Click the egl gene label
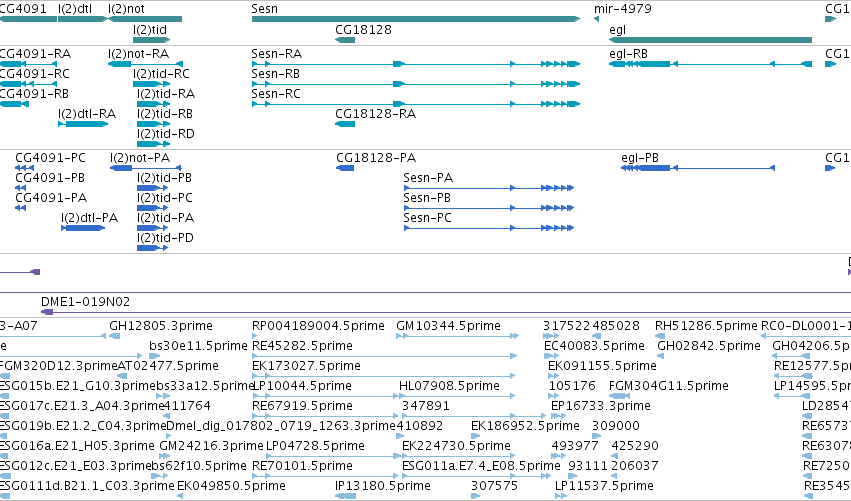 (618, 30)
